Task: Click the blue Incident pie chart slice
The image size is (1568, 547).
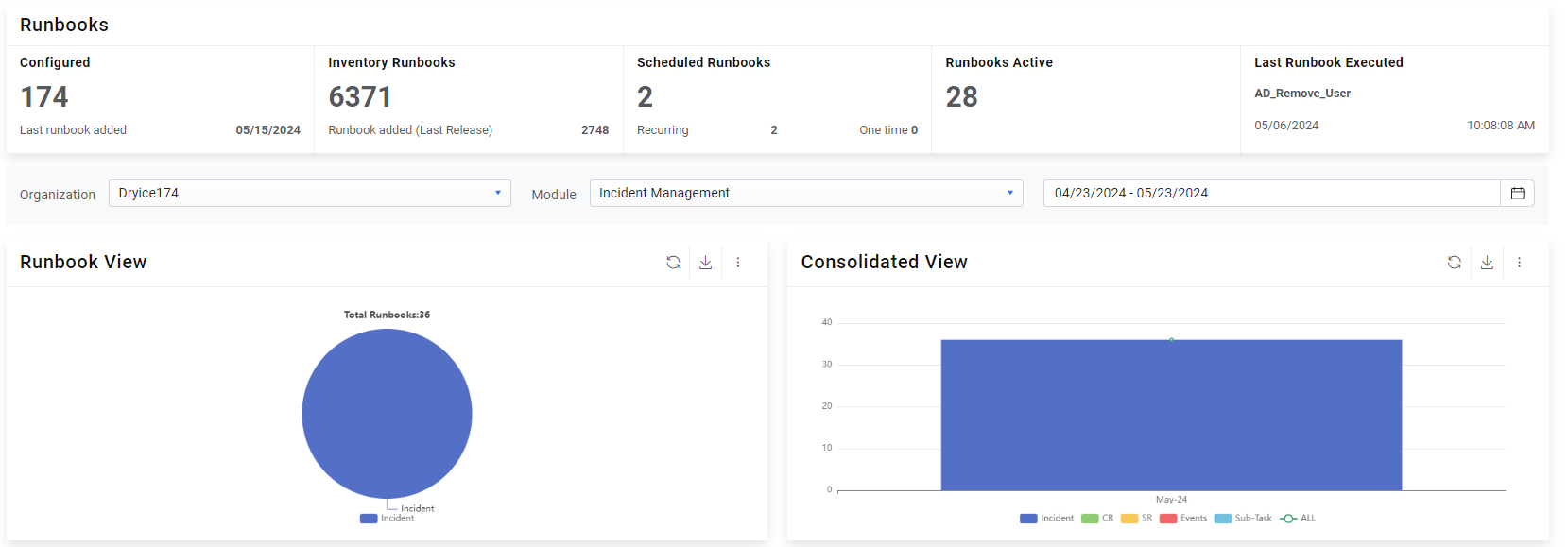Action: [x=387, y=414]
